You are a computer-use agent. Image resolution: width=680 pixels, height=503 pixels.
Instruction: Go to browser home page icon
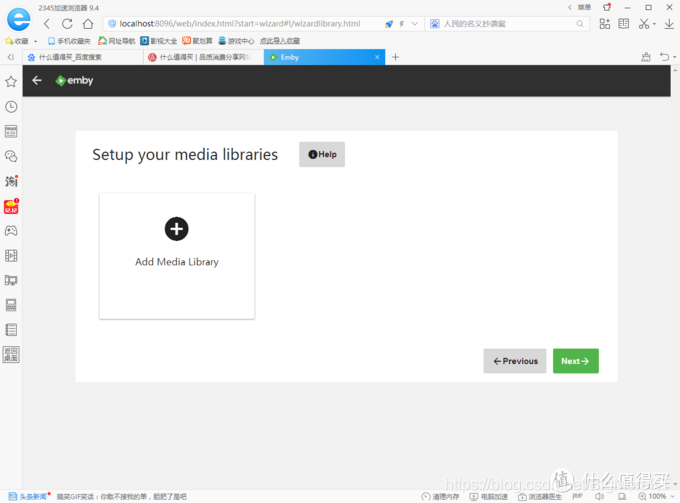pos(88,24)
